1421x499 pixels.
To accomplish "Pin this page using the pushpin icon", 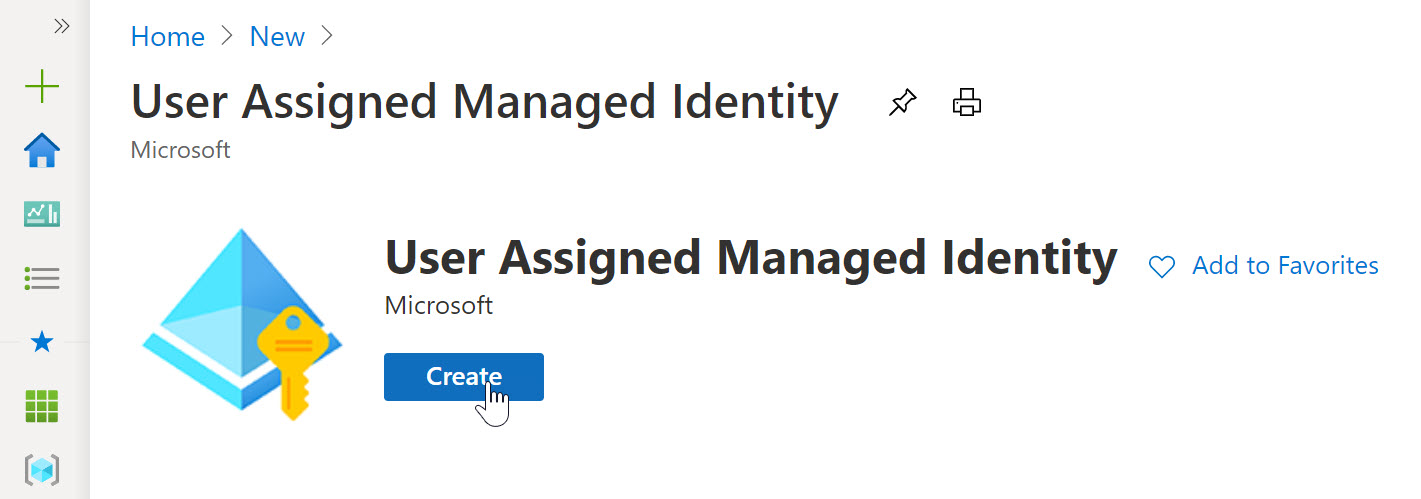I will (902, 102).
